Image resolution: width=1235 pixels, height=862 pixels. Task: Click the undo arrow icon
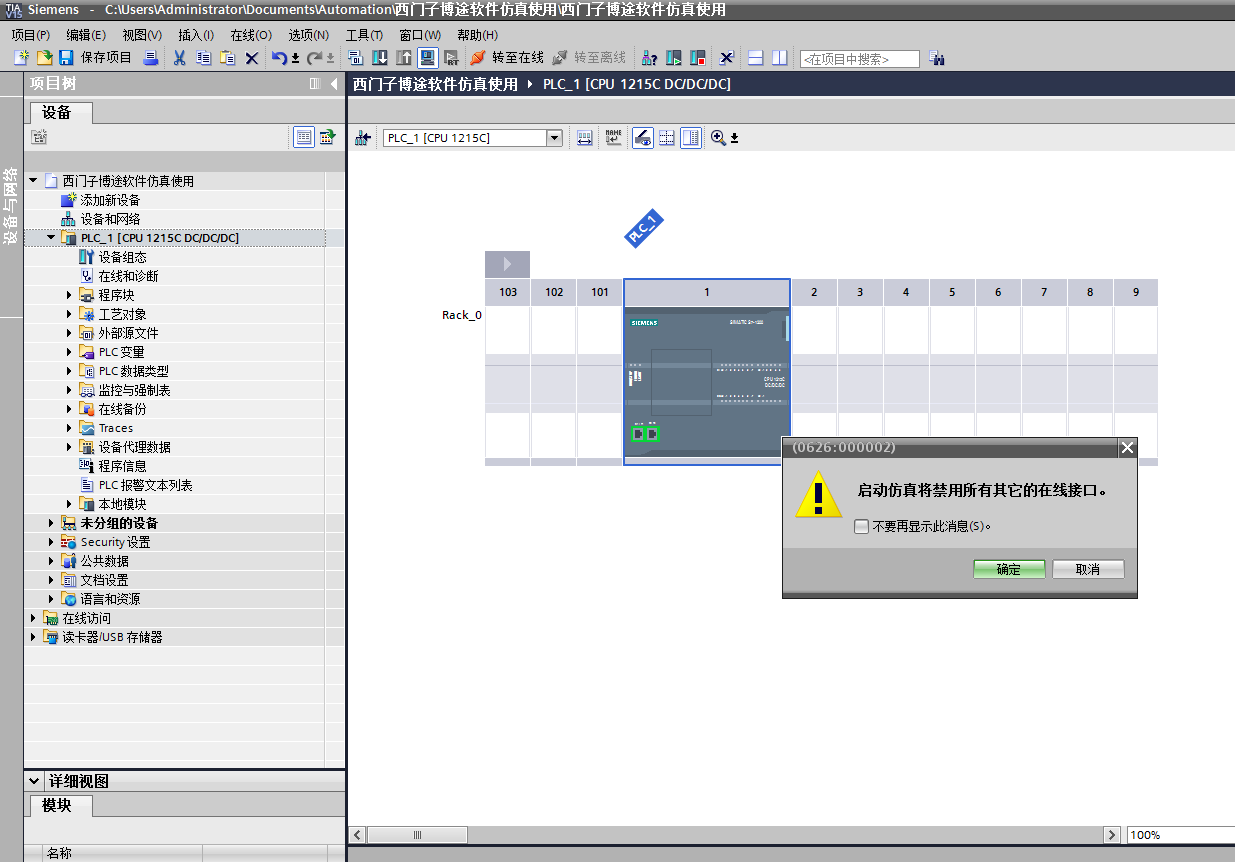[x=279, y=58]
